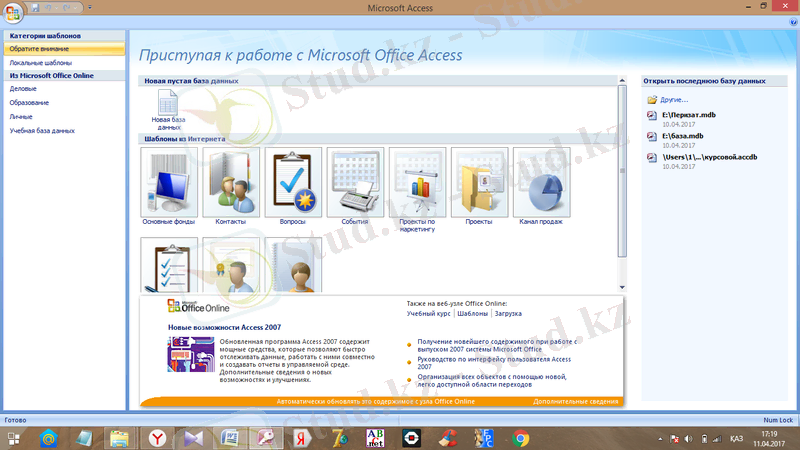Click the Проекты folder template
Screen dimensions: 800x450
coord(479,180)
